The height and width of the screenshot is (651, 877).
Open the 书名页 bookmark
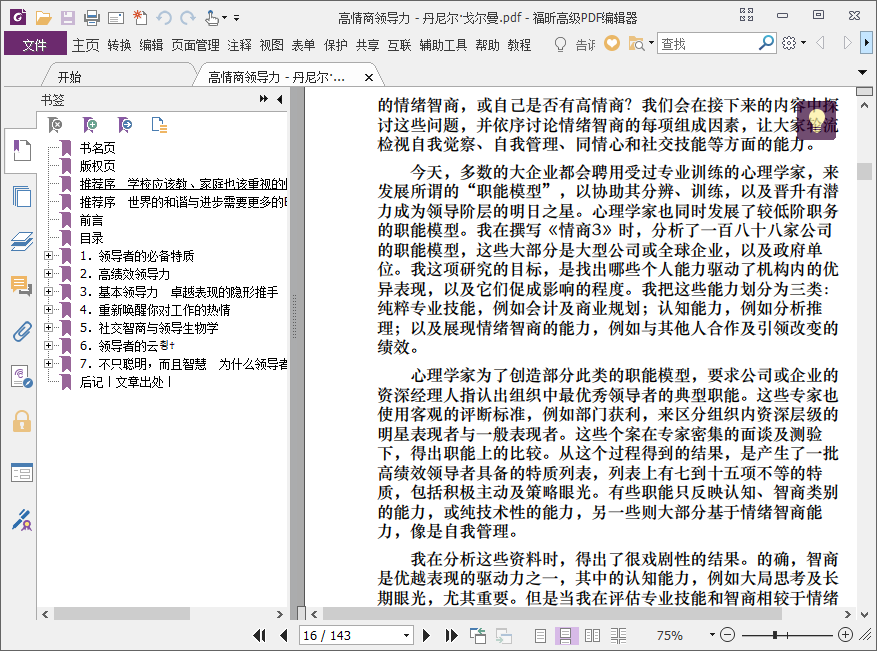click(97, 148)
